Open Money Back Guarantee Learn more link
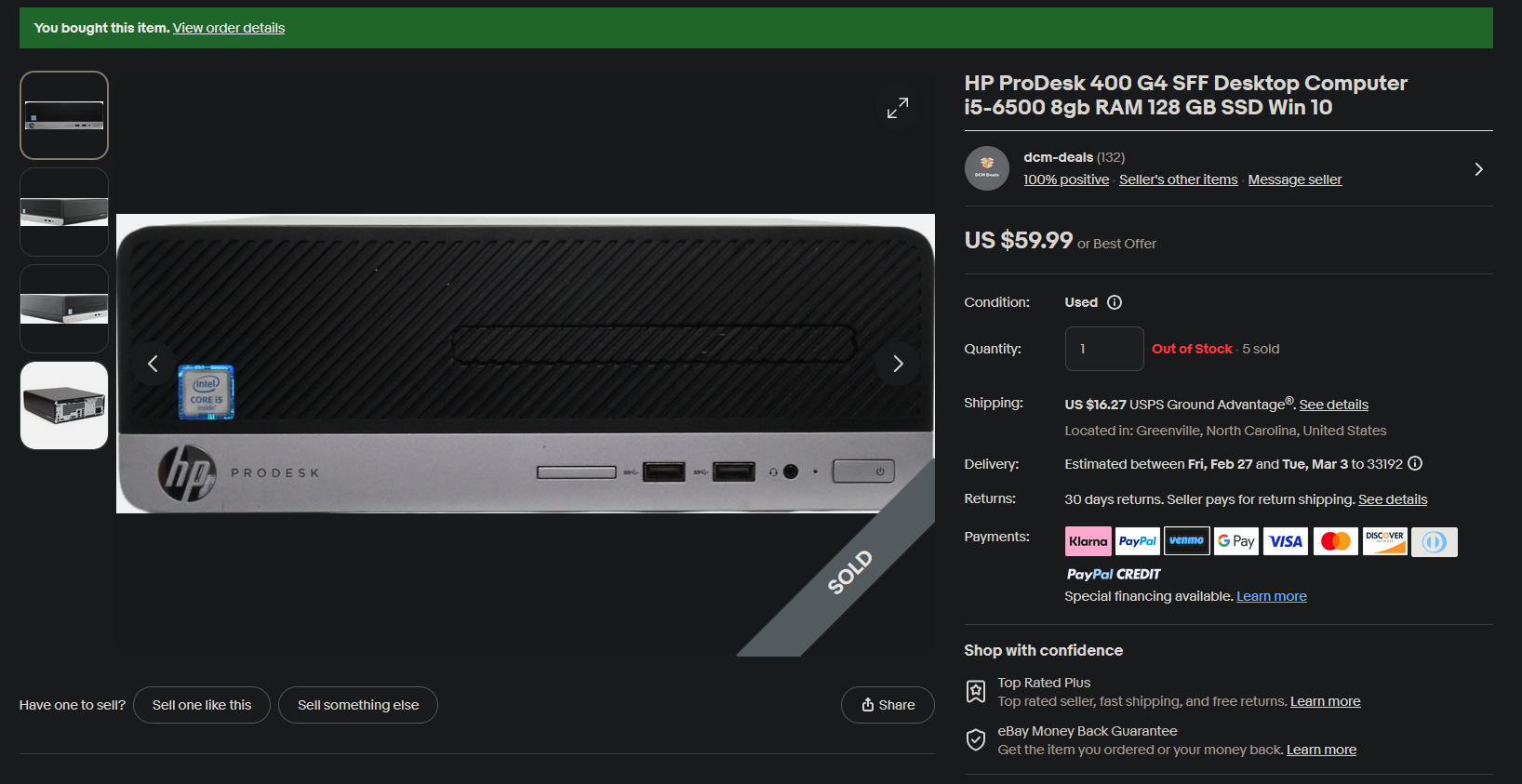The width and height of the screenshot is (1522, 784). (1321, 750)
